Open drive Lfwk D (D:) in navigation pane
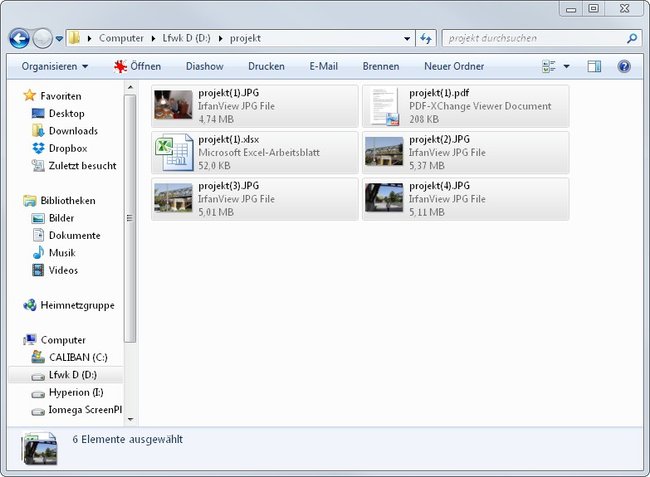The image size is (650, 477). pos(64,375)
